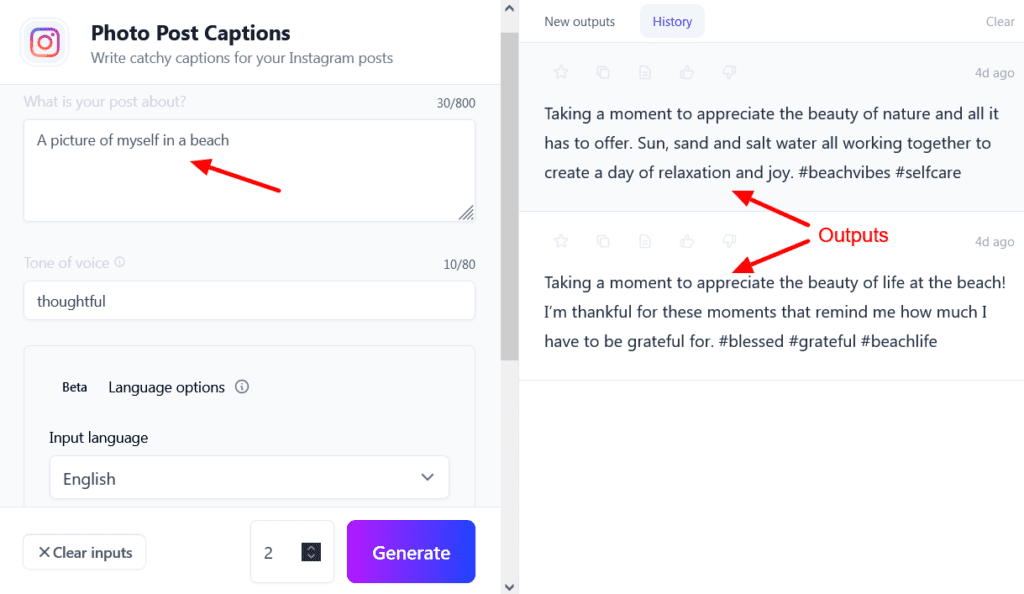This screenshot has width=1024, height=594.
Task: Open the Input language dropdown
Action: (x=249, y=478)
